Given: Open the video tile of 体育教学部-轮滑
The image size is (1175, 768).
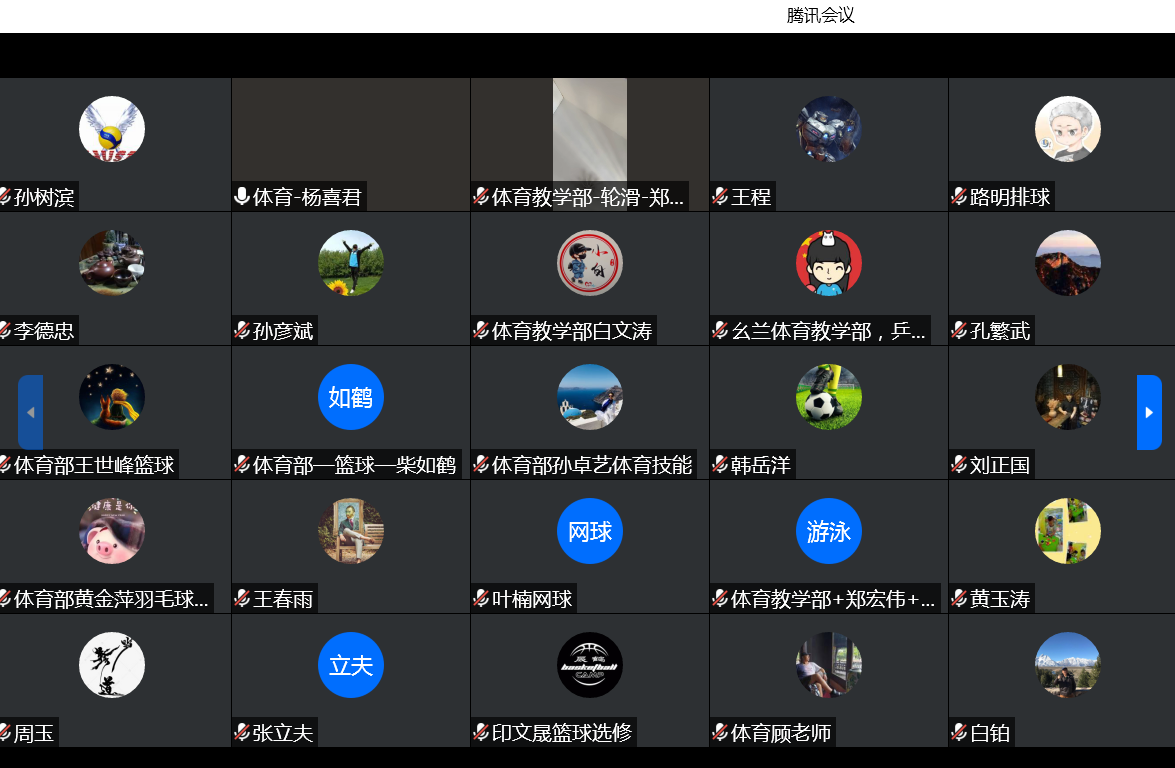Looking at the screenshot, I should [589, 132].
